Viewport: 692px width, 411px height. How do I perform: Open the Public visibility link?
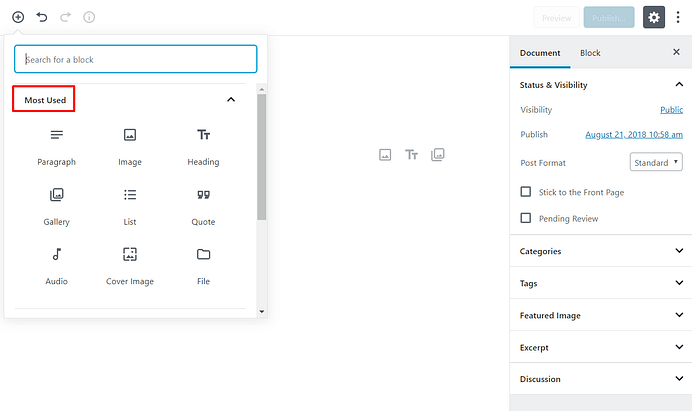671,109
